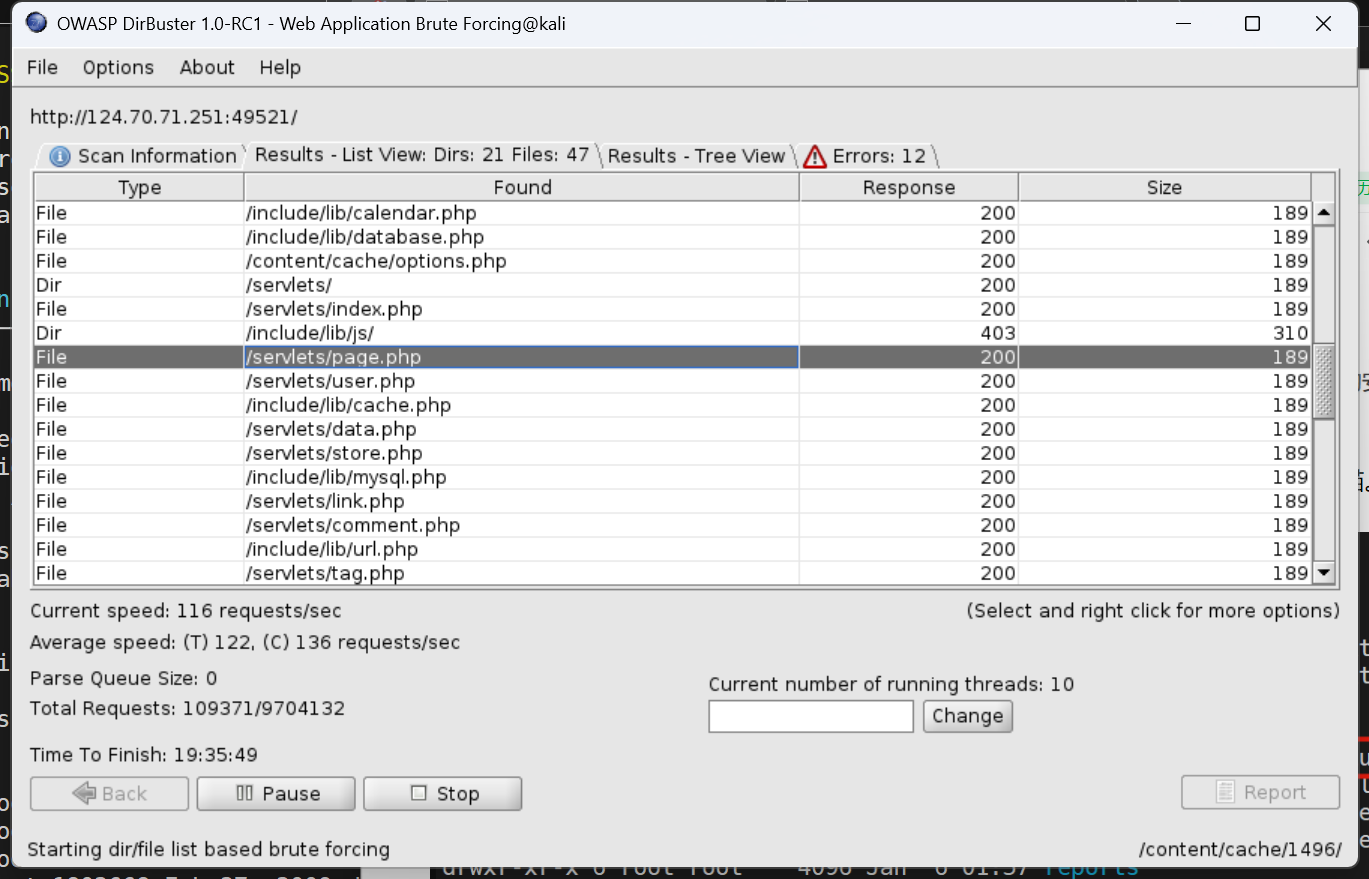
Task: Sort results by the Found column header
Action: tap(522, 187)
